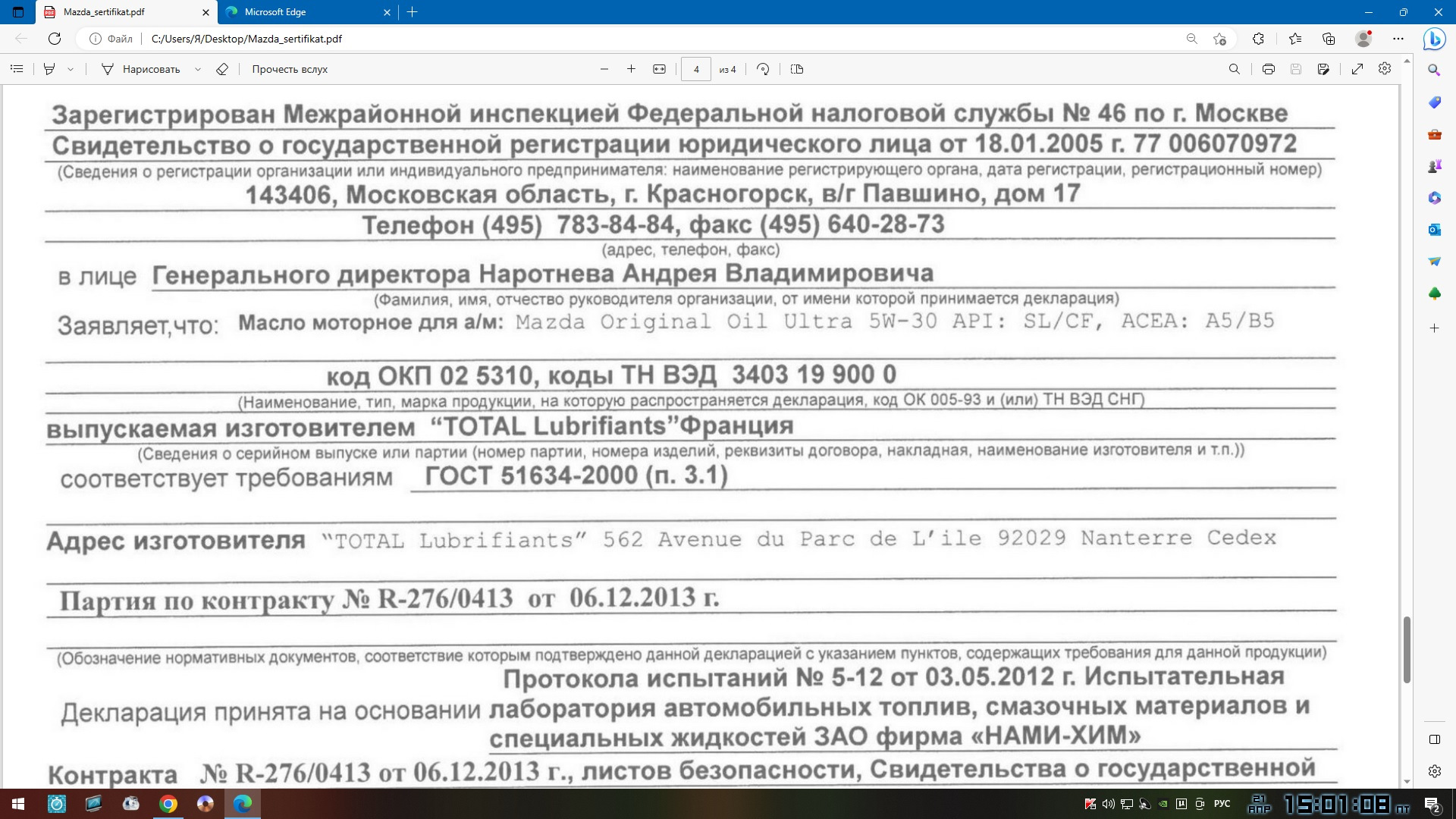
Task: Open the Windows Start menu
Action: (18, 804)
